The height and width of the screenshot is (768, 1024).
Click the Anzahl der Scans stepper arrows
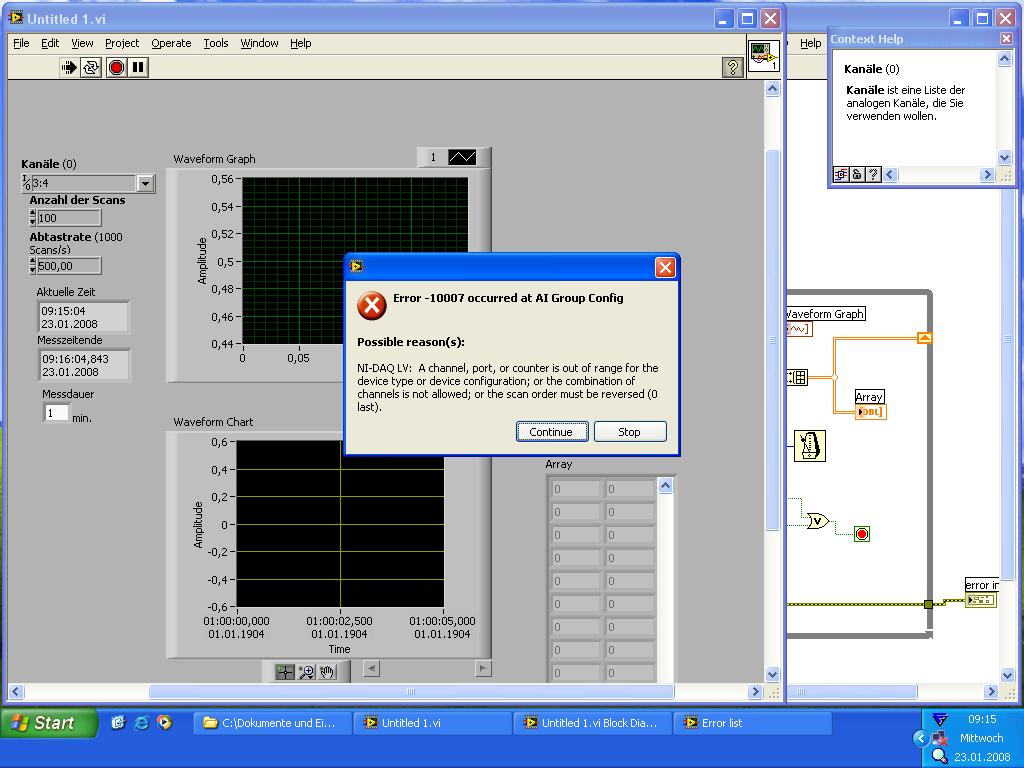pyautogui.click(x=33, y=218)
